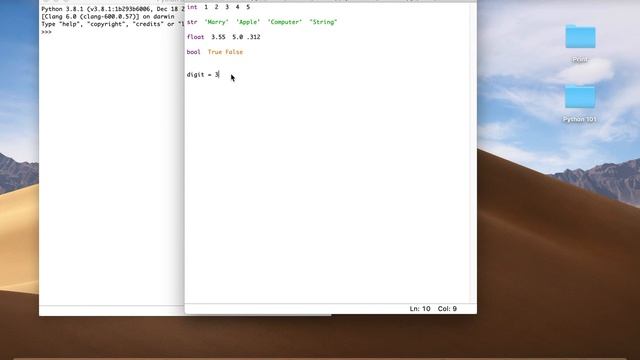Select the variable name 'digit' in editor
This screenshot has height=360, width=640.
coord(195,75)
